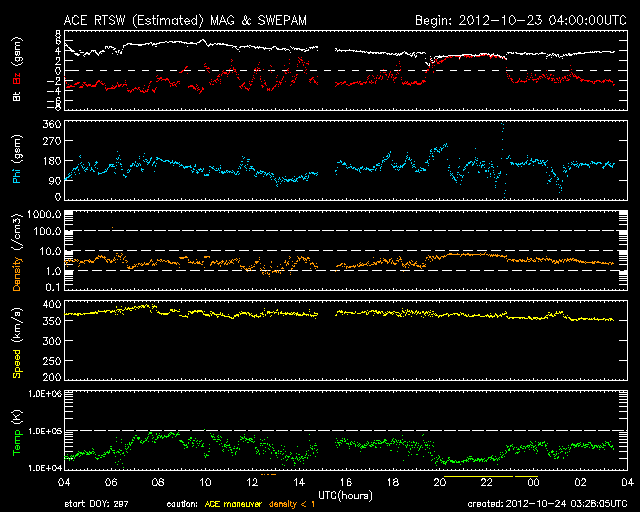
Task: Click the 'start DOY: 297' footer text
Action: [x=97, y=503]
